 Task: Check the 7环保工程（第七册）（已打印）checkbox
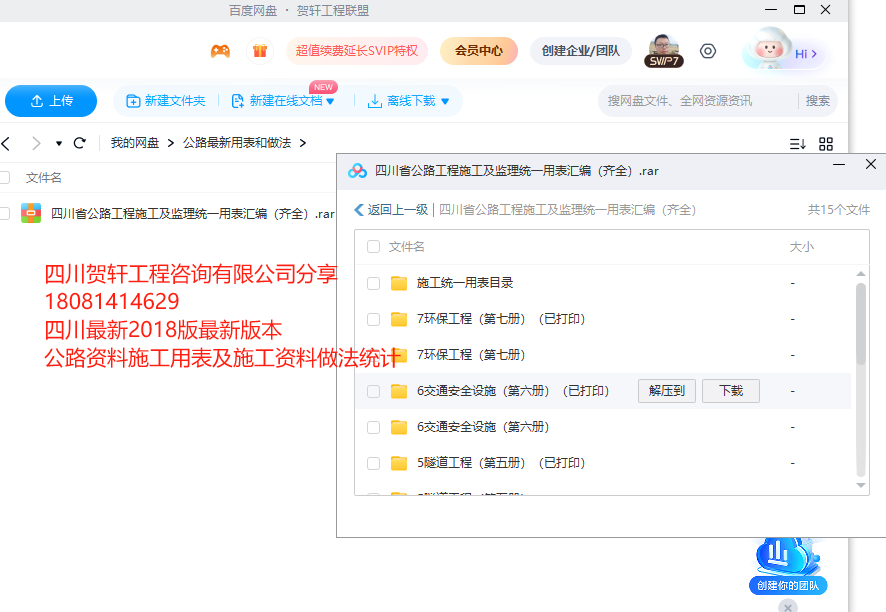(x=373, y=319)
